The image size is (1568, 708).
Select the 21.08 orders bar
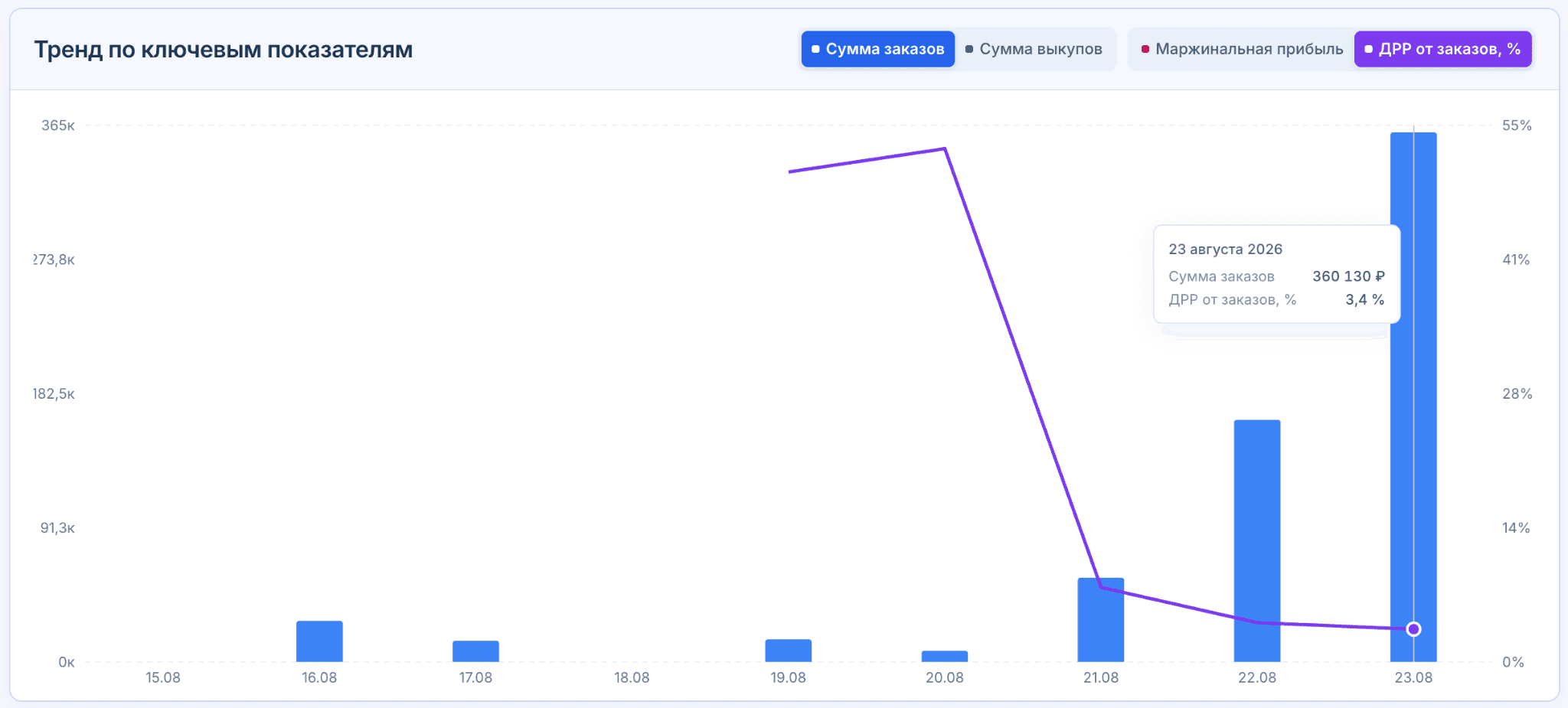click(1101, 620)
